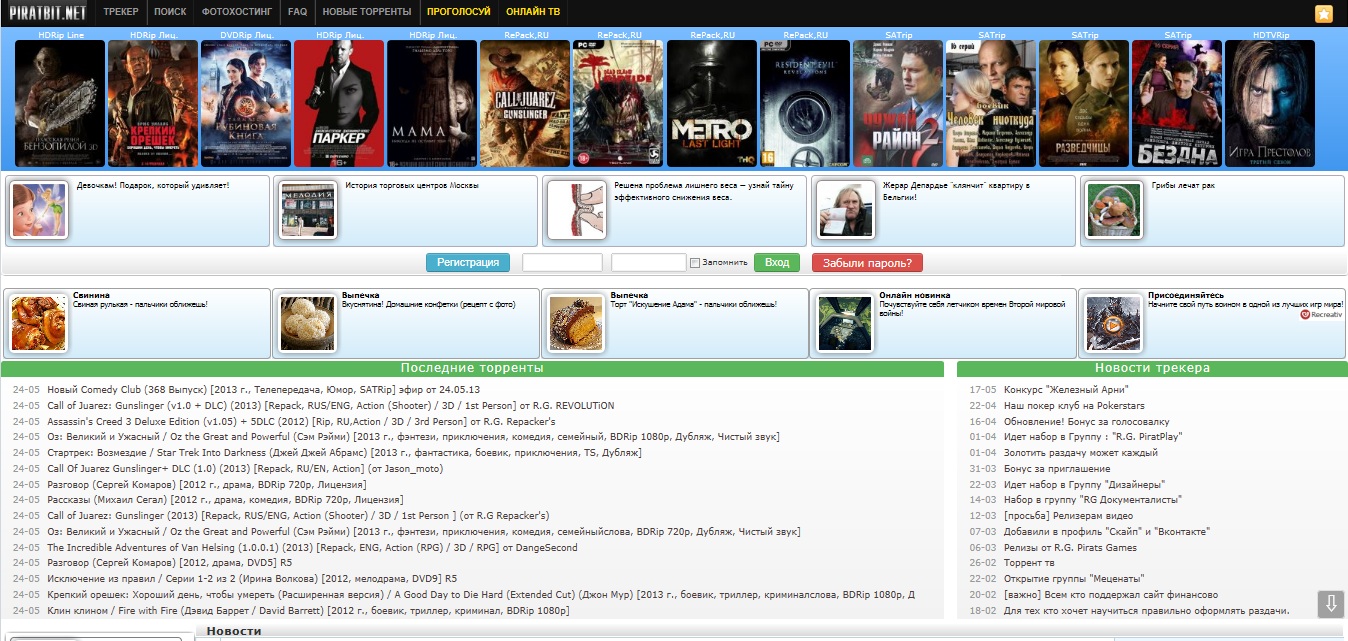
Task: Open Исключение из правил torrent link
Action: click(252, 579)
